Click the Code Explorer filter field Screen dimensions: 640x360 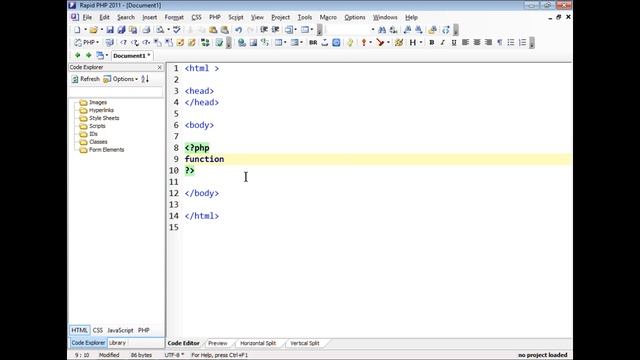tap(116, 92)
